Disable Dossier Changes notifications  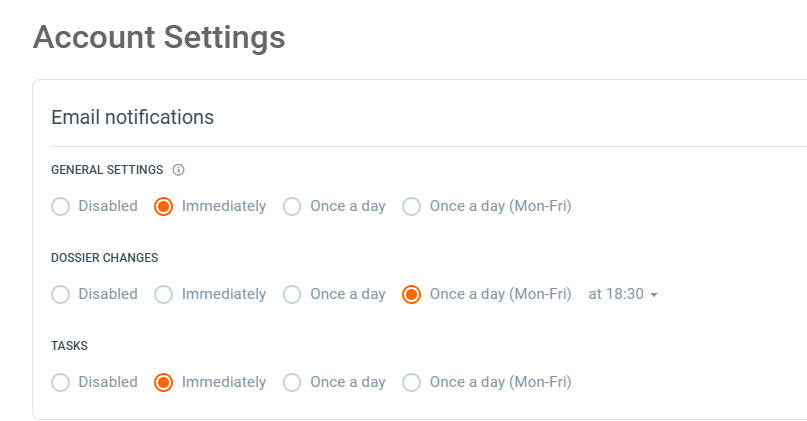click(x=61, y=295)
